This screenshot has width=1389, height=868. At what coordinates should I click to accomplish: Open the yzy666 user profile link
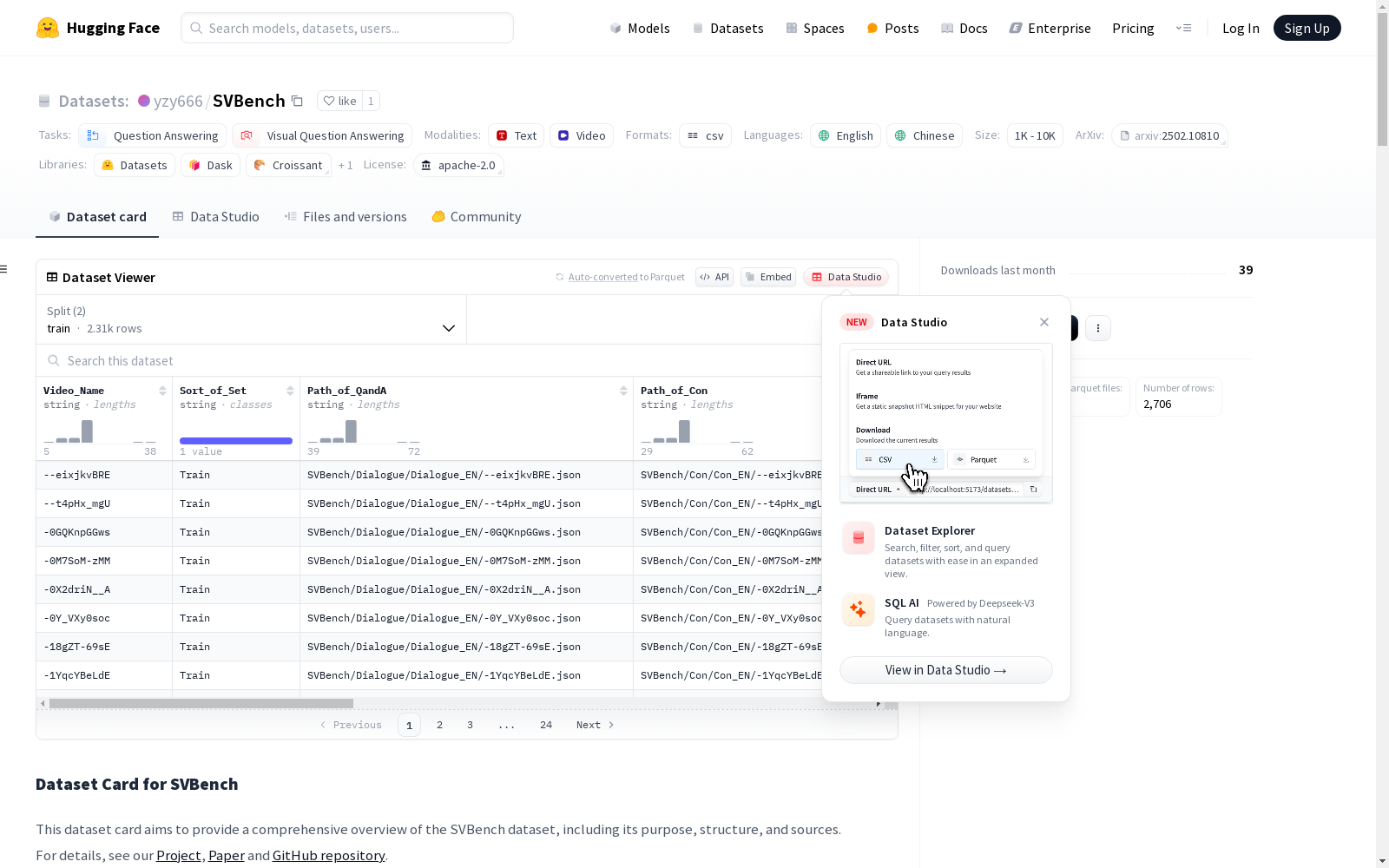(178, 101)
